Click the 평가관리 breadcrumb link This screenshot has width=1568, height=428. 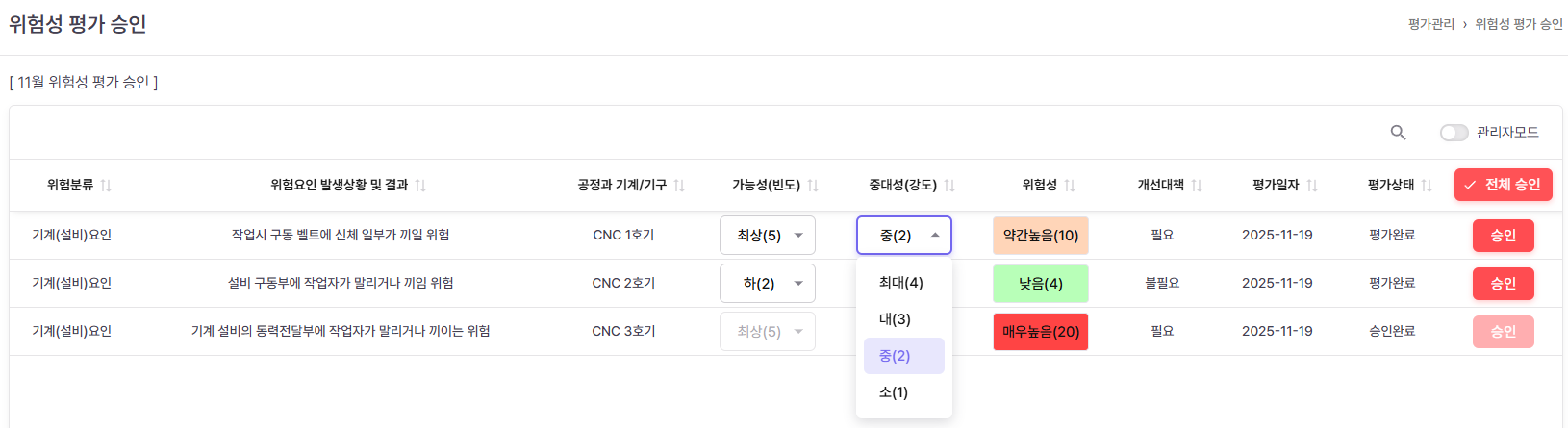pos(1431,24)
